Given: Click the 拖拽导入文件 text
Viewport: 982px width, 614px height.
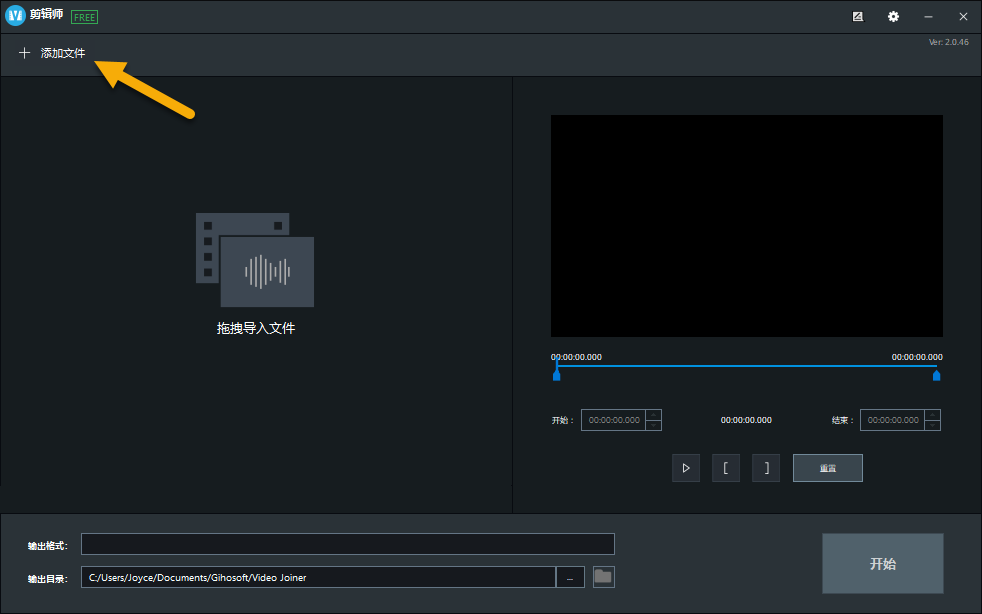Looking at the screenshot, I should point(256,328).
